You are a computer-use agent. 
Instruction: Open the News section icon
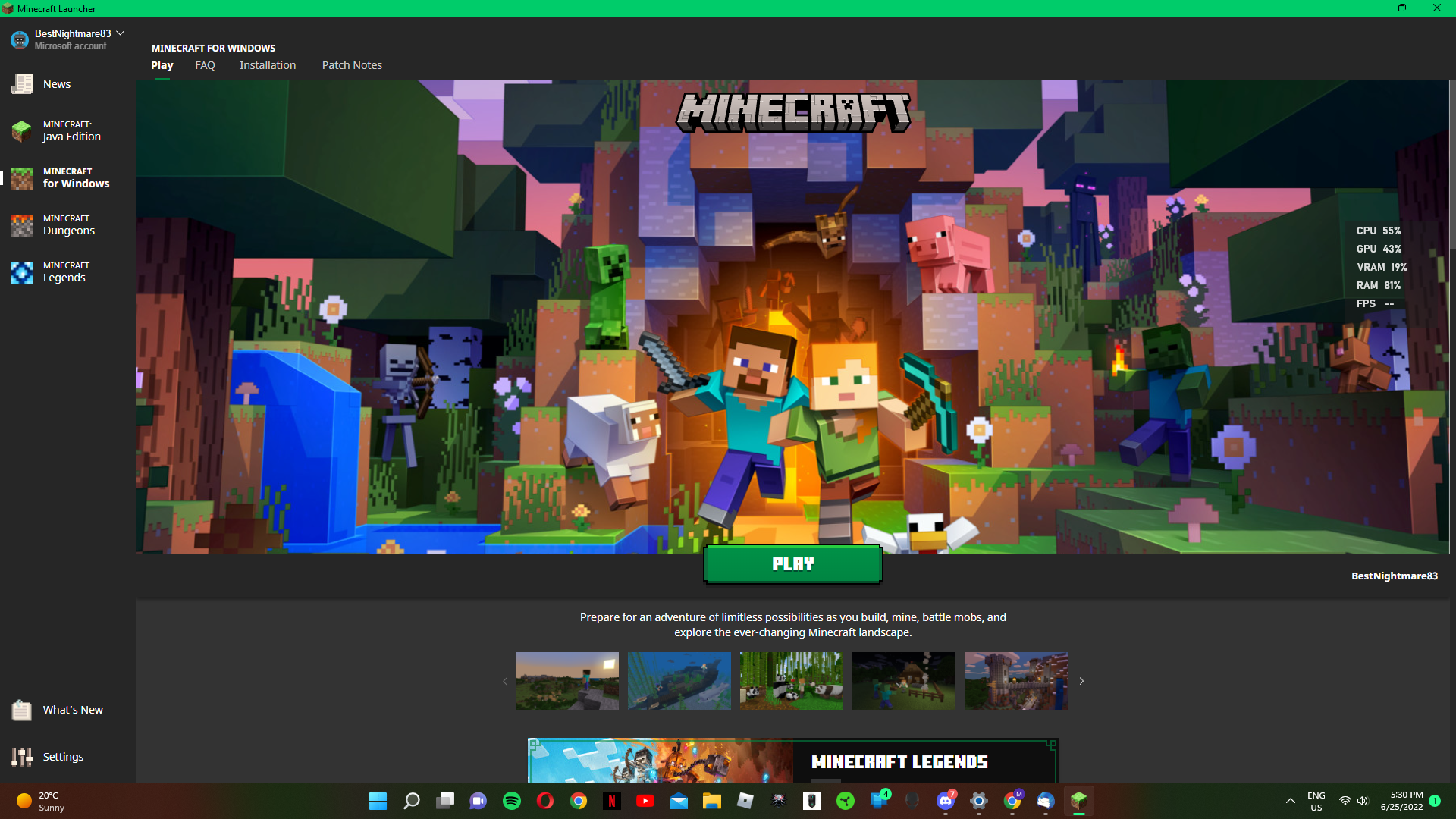tap(22, 84)
